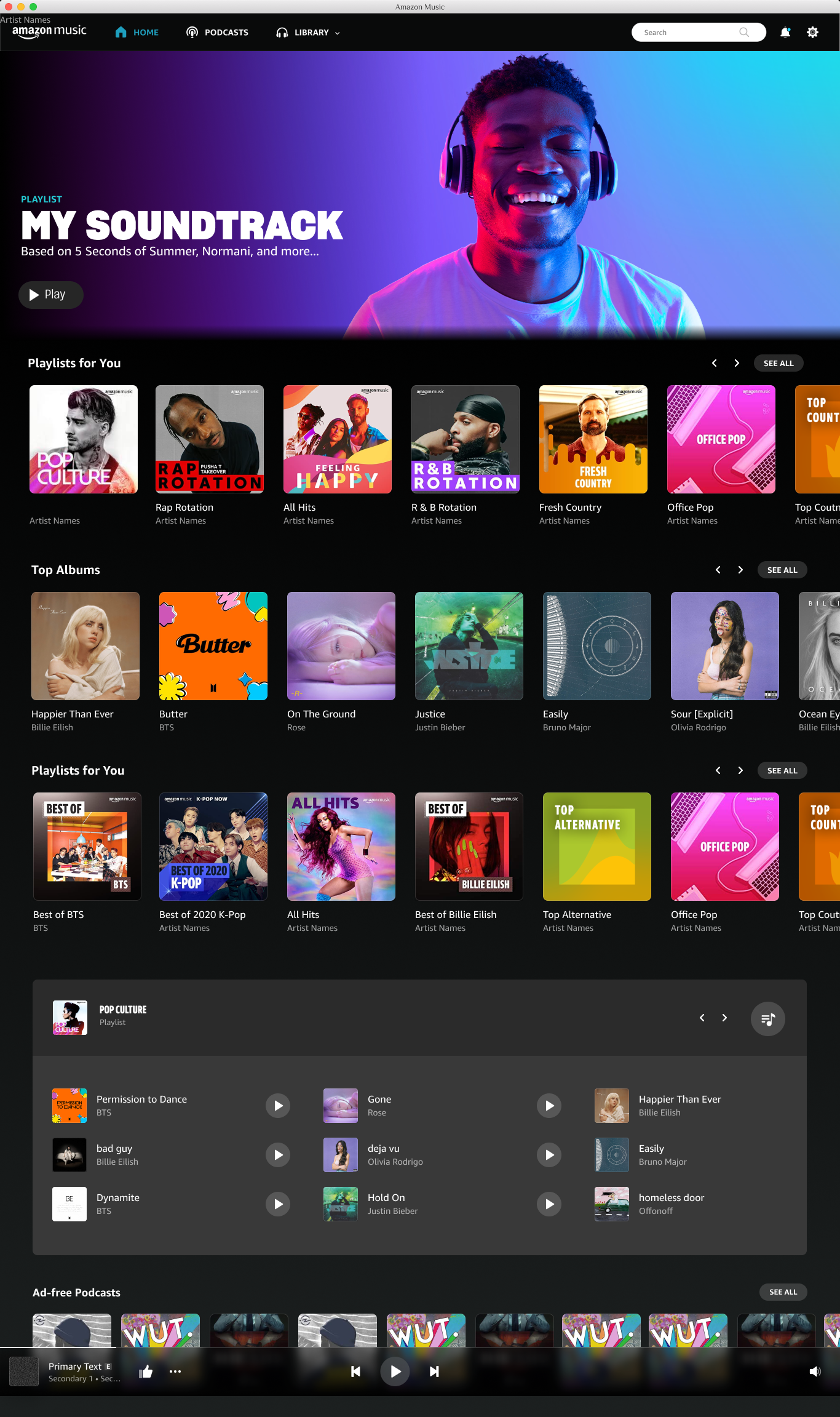The width and height of the screenshot is (840, 1417).
Task: See all in second Playlists for You
Action: (x=782, y=770)
